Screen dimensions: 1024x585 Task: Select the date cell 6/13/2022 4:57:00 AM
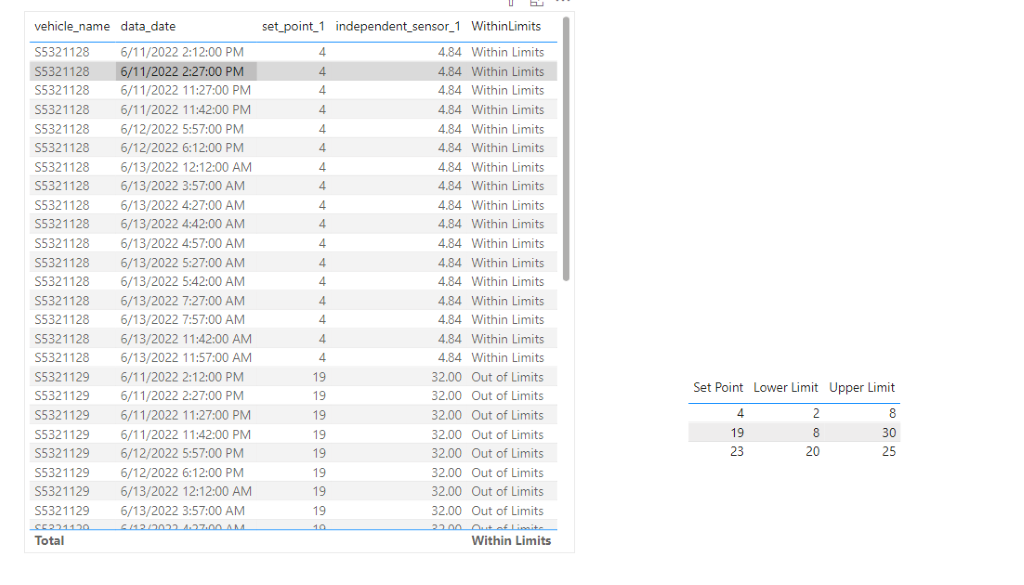(x=183, y=244)
